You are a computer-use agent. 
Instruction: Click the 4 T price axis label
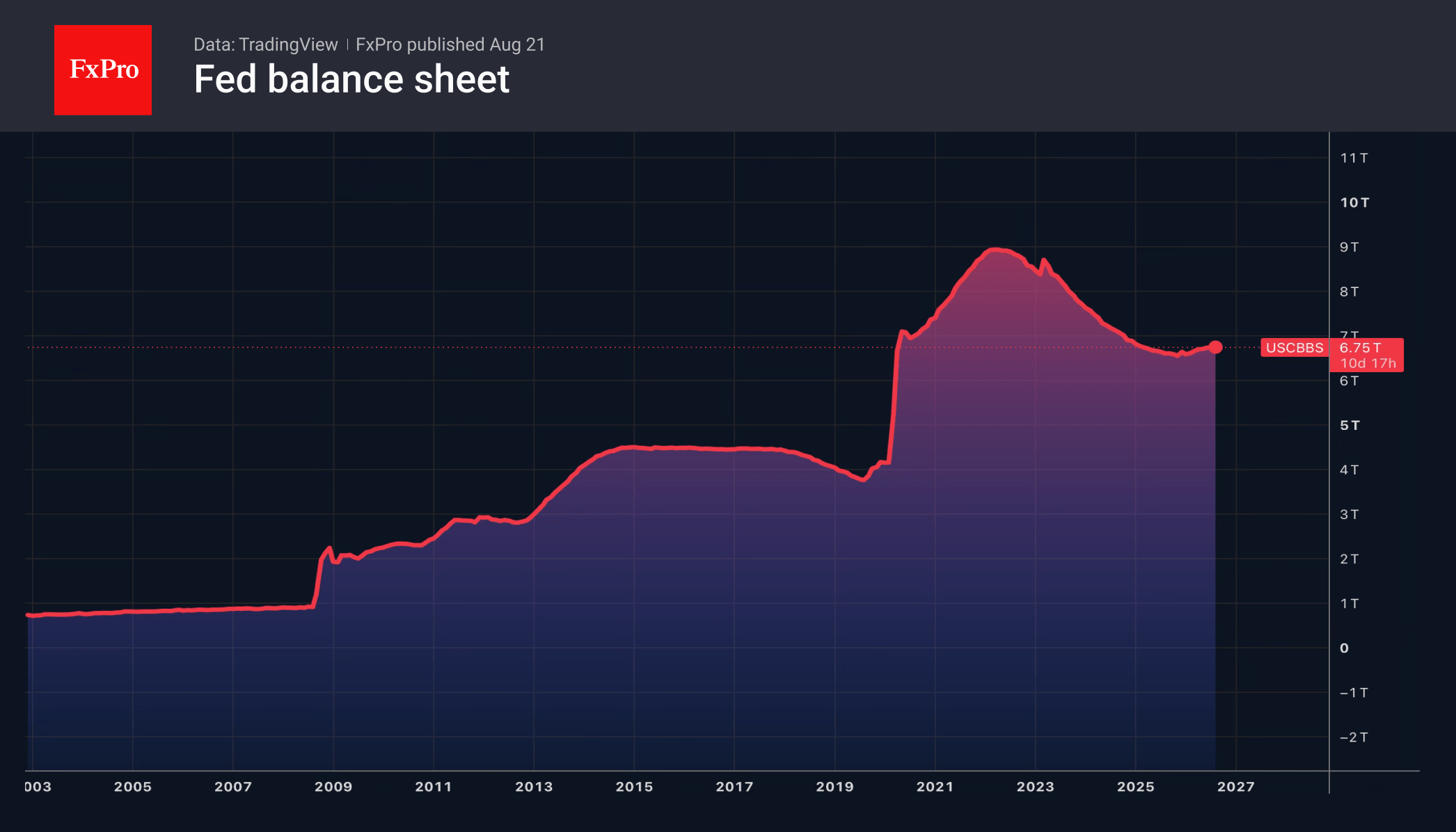1349,470
